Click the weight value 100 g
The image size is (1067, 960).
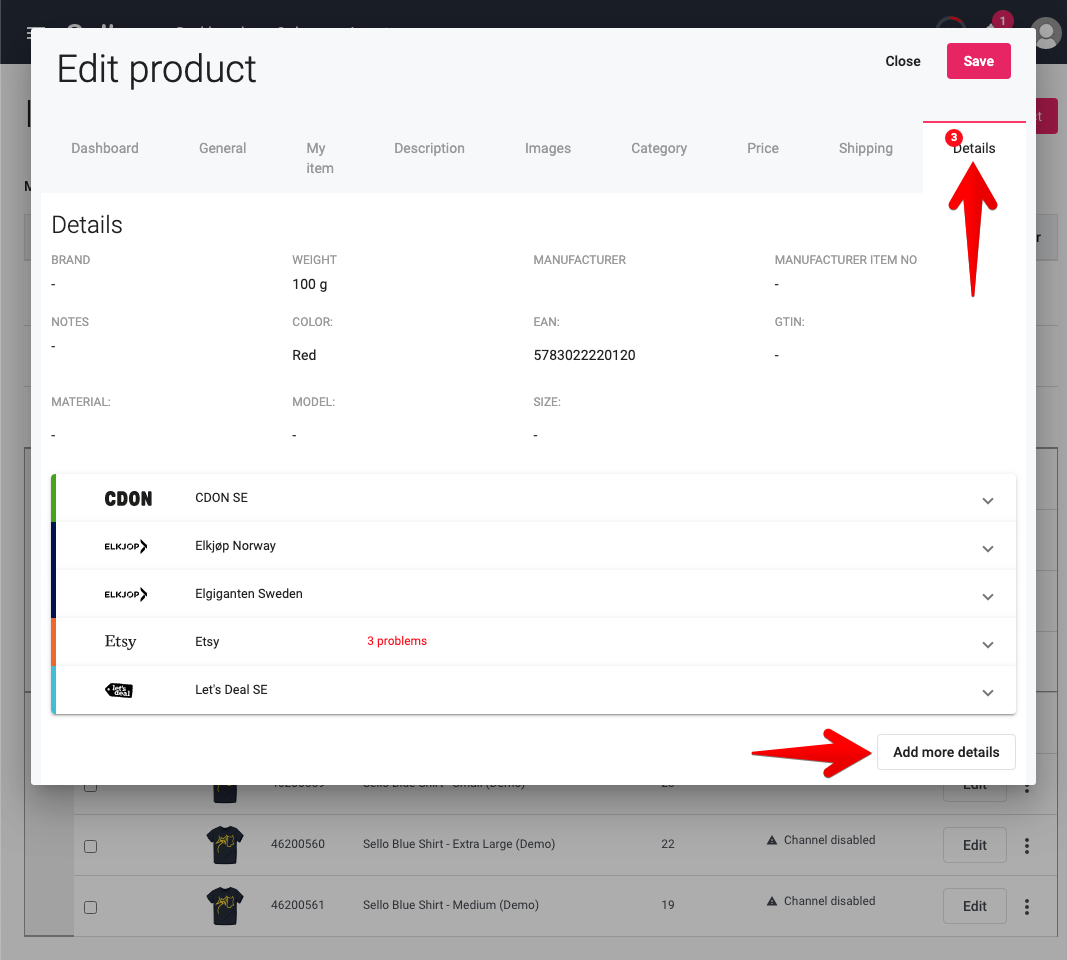[x=310, y=284]
